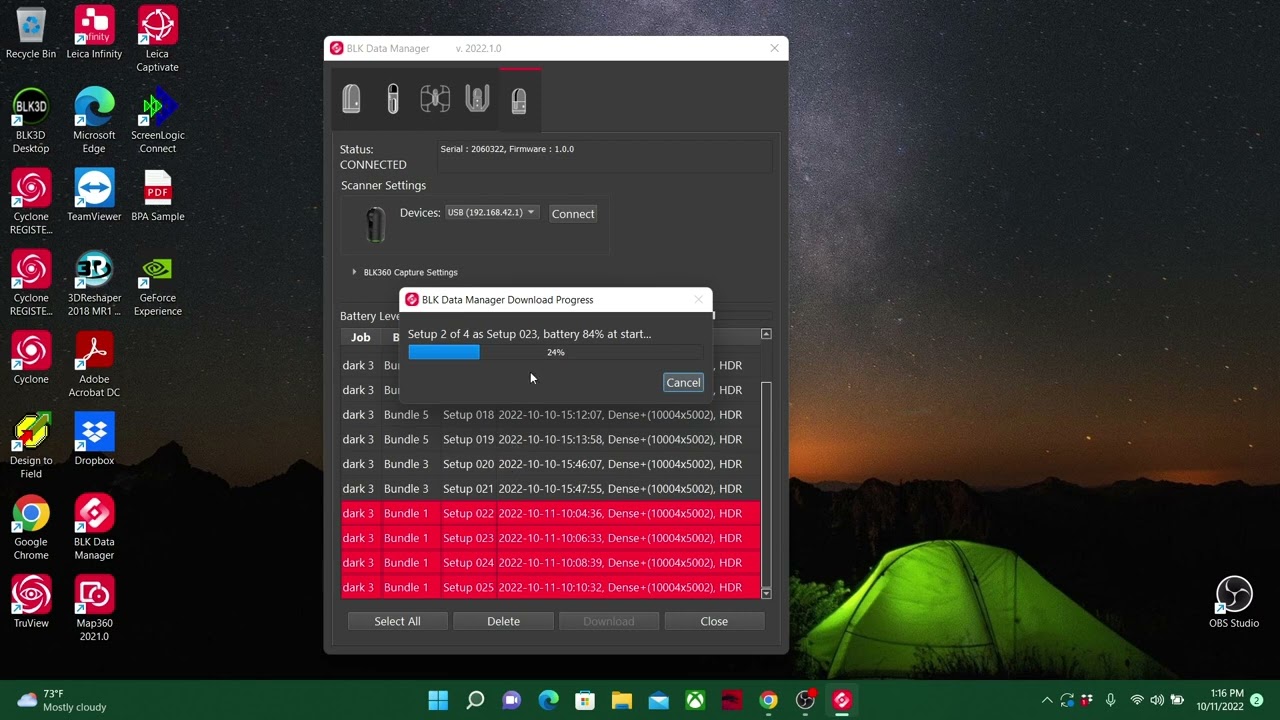This screenshot has height=720, width=1280.
Task: Cancel the download in progress
Action: pyautogui.click(x=684, y=383)
